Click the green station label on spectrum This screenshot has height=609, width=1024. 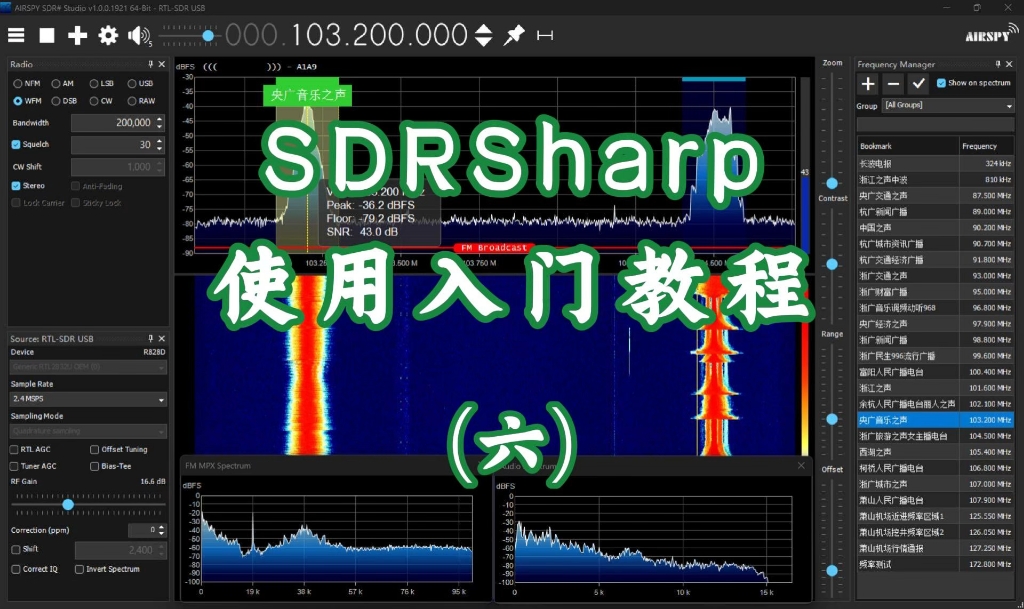coord(308,95)
